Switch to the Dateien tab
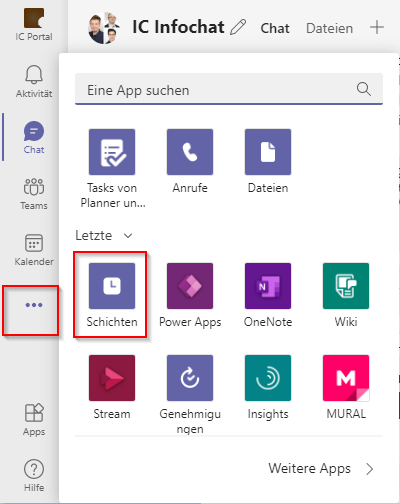This screenshot has width=400, height=504. (329, 28)
